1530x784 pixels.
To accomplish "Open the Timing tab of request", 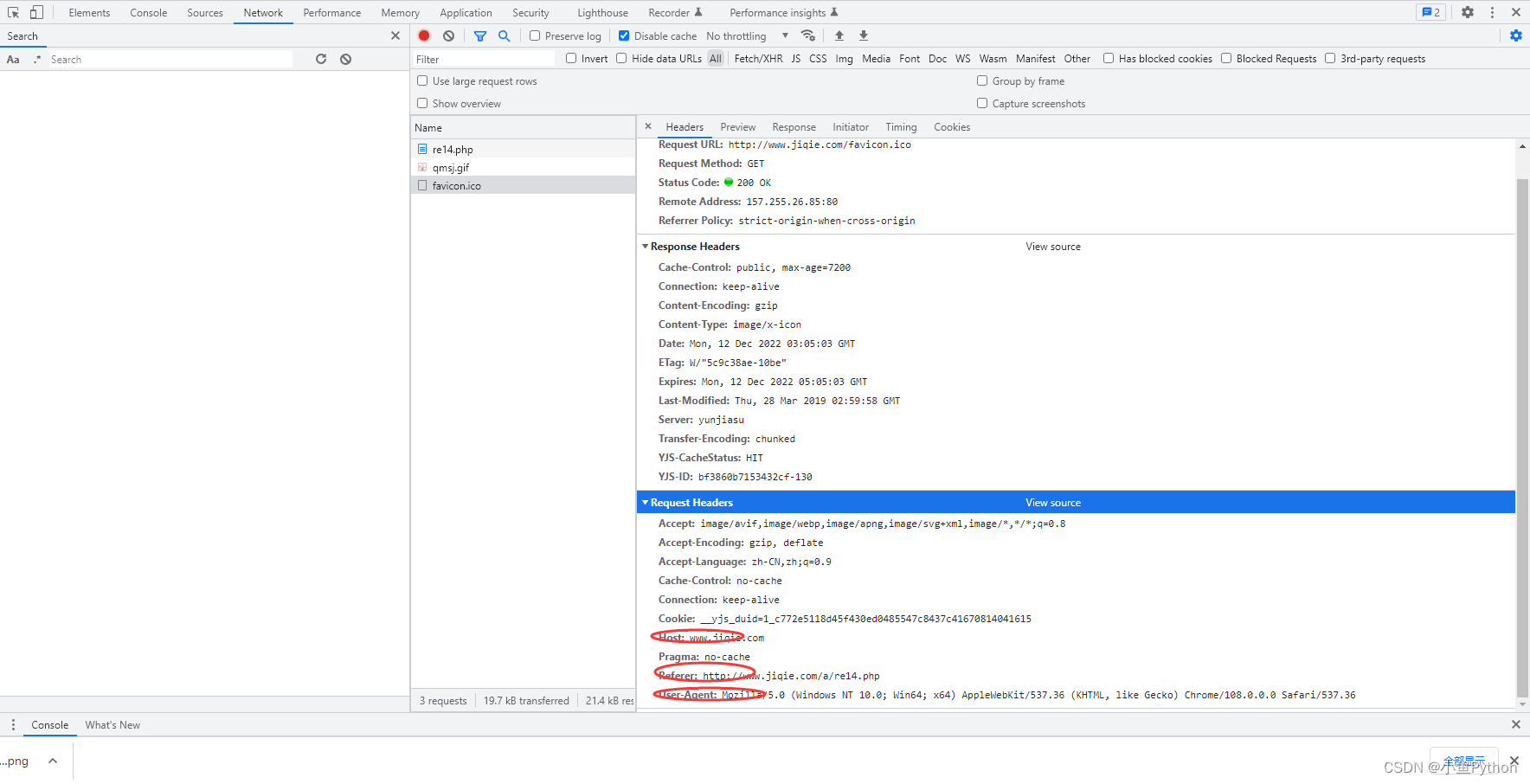I will 901,126.
